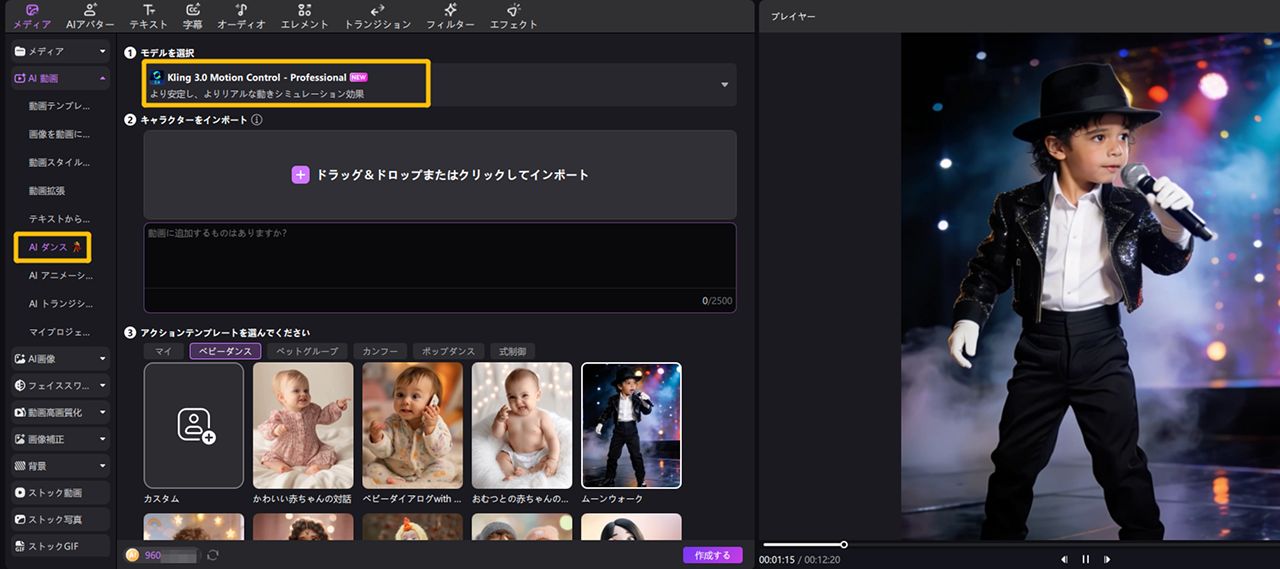Click the ストック動画 sidebar item
The width and height of the screenshot is (1280, 569).
click(x=61, y=493)
